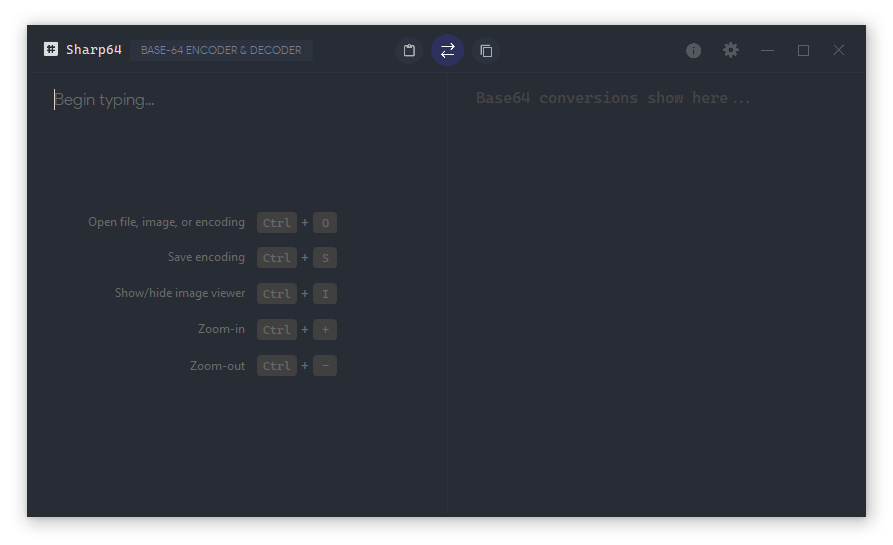Click the 'I' key badge
Screen dimensions: 893x545
click(325, 293)
